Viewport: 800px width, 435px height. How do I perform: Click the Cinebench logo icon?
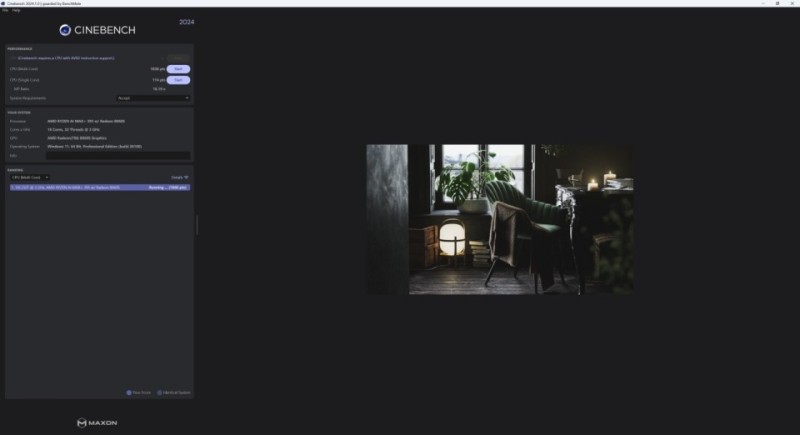pos(65,30)
